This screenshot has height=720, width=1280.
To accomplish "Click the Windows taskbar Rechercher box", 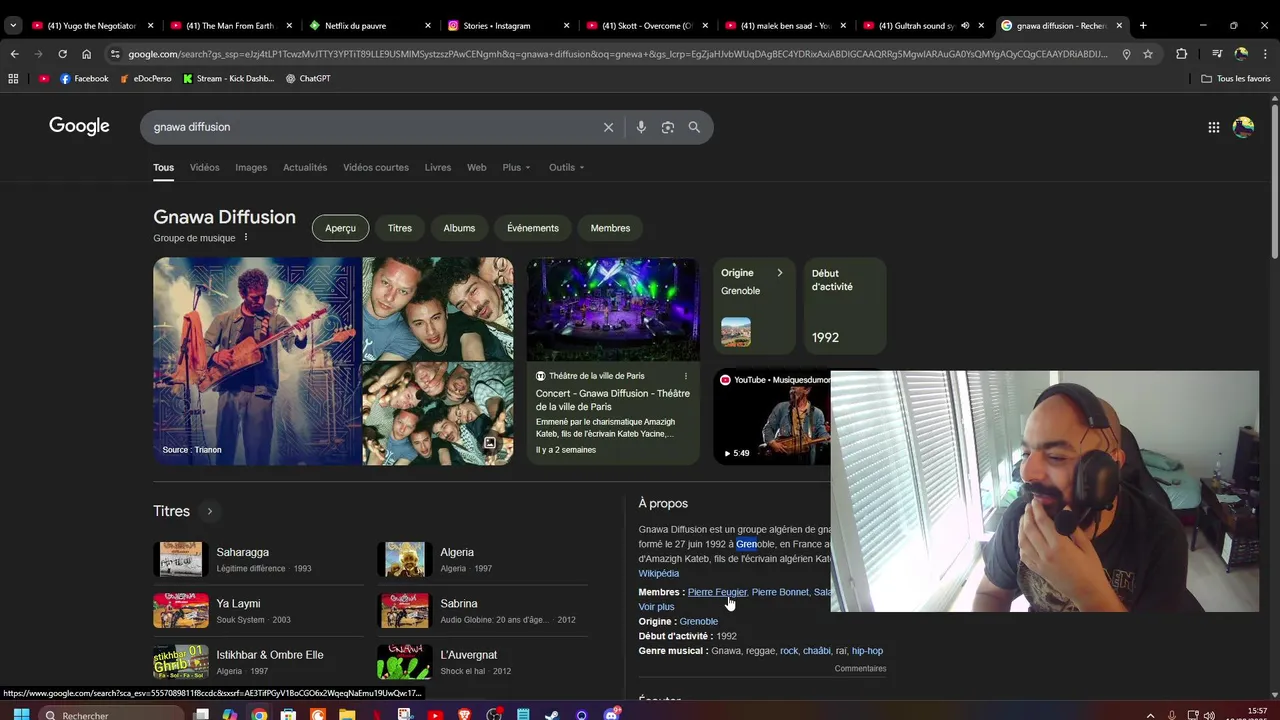I will [x=110, y=715].
